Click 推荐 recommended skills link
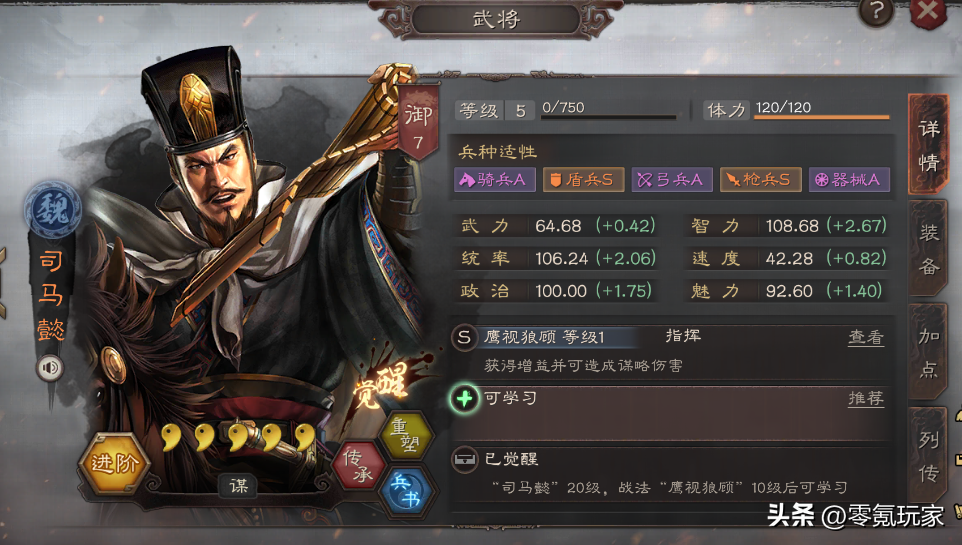 click(866, 398)
